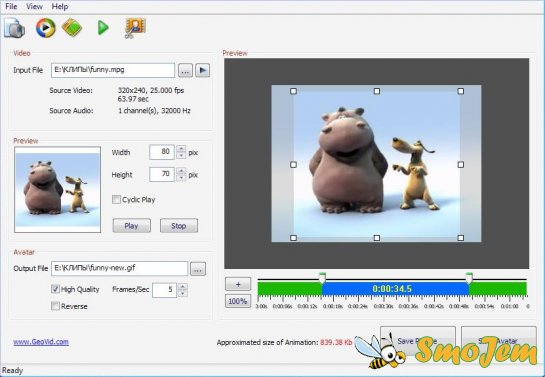The height and width of the screenshot is (377, 545).
Task: Decrease Width with the down arrow
Action: 181,156
